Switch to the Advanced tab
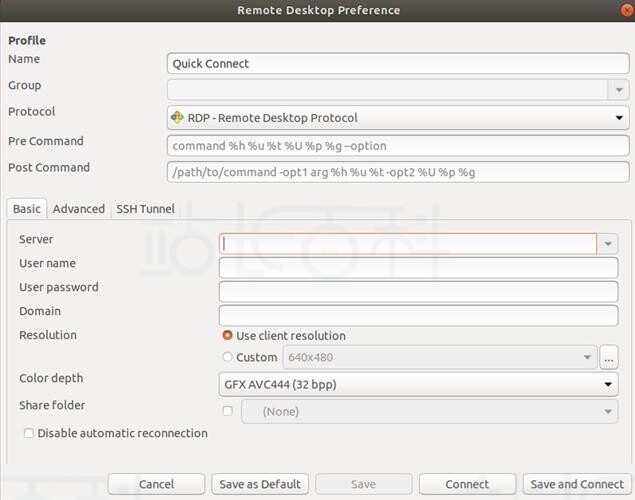Image resolution: width=635 pixels, height=500 pixels. pos(79,209)
